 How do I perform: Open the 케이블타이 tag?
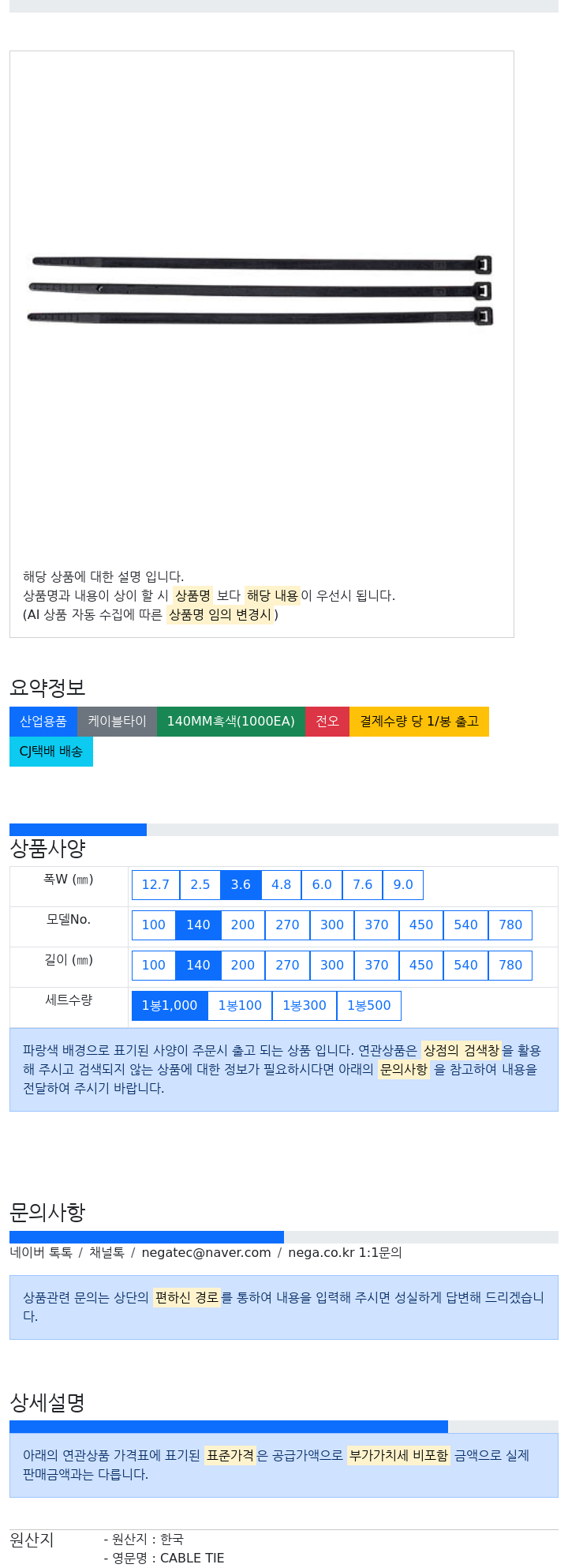tap(117, 722)
